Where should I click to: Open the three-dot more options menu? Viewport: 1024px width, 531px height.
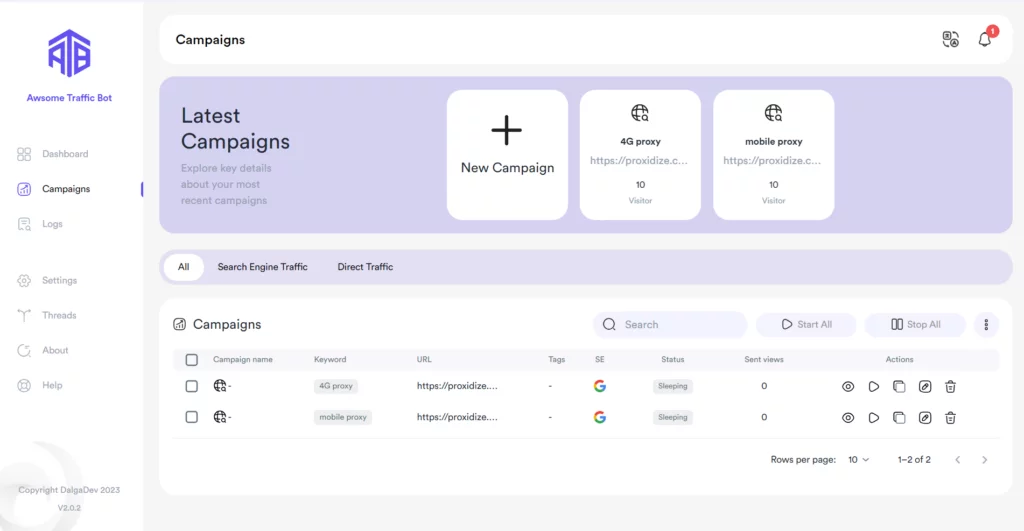coord(986,325)
